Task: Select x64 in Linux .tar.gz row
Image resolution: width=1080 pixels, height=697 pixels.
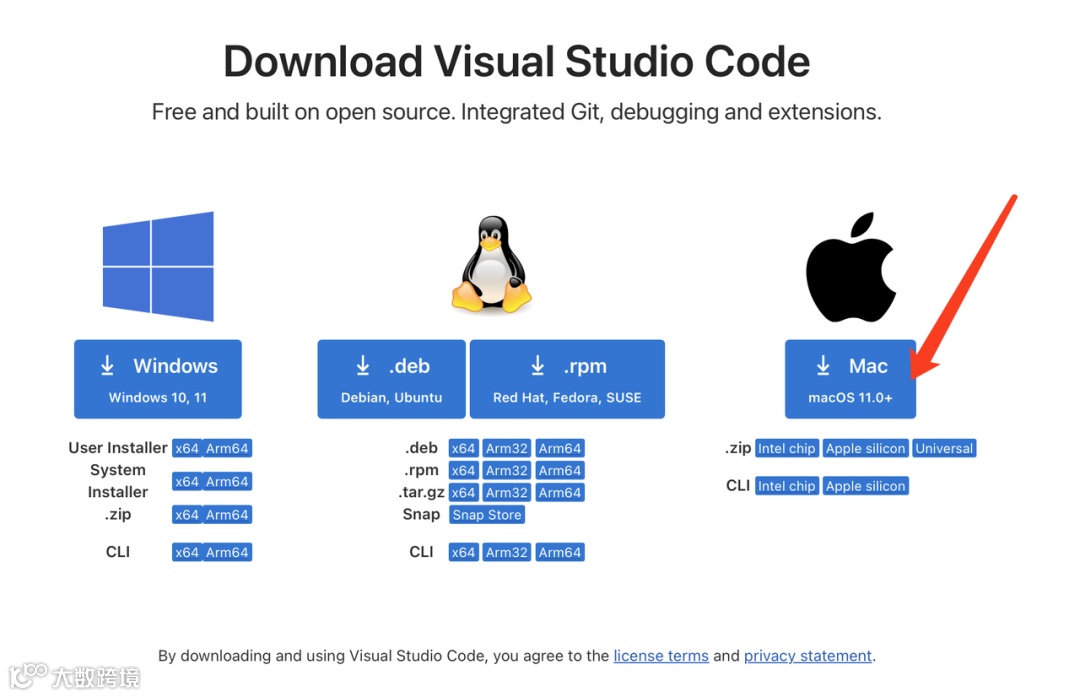Action: point(464,492)
